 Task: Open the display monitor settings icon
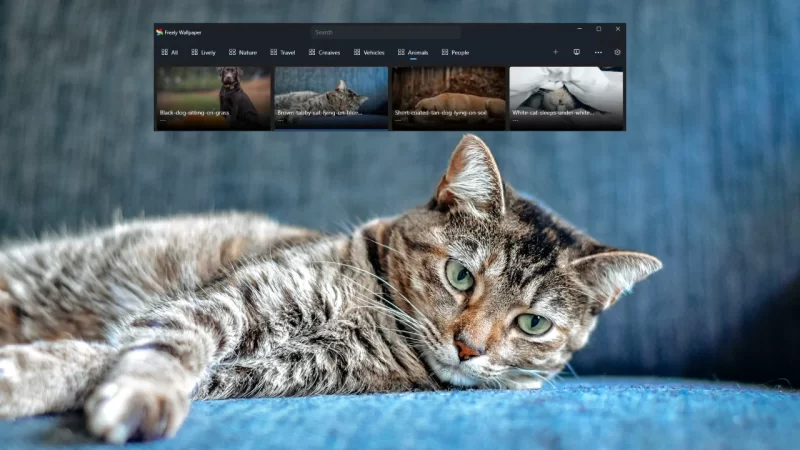click(576, 52)
